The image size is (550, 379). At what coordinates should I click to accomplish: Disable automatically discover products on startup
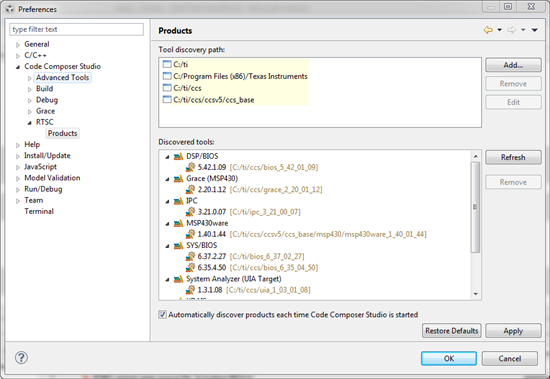point(162,314)
